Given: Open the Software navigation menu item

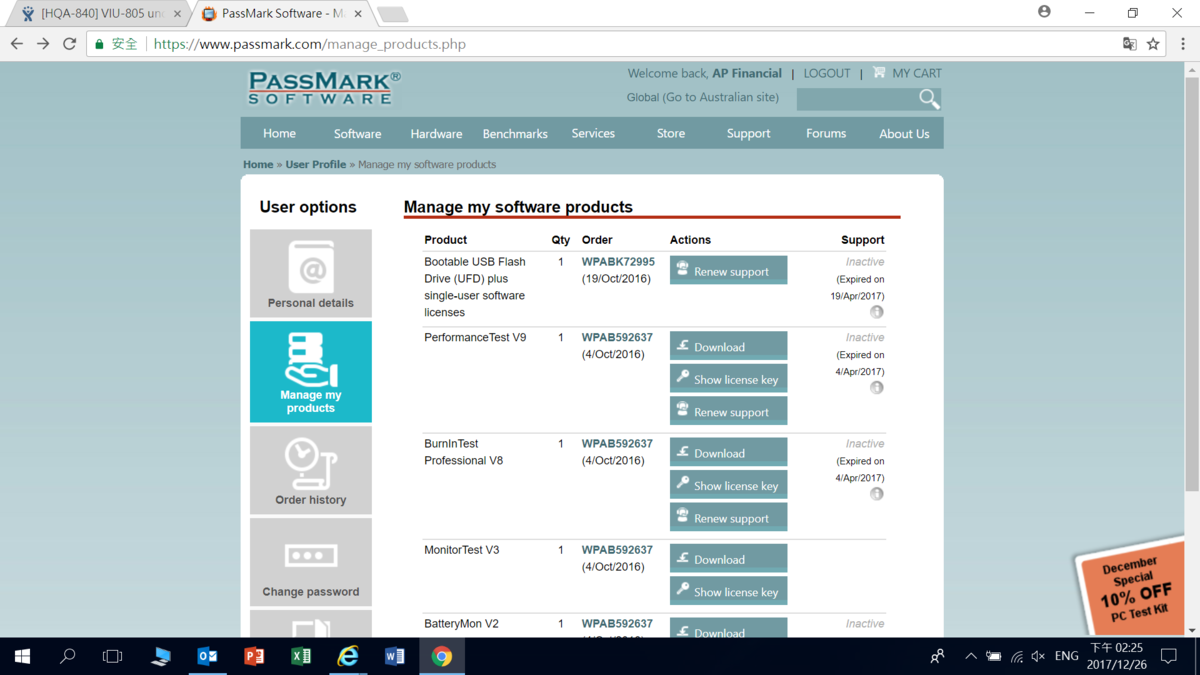Looking at the screenshot, I should [x=357, y=133].
